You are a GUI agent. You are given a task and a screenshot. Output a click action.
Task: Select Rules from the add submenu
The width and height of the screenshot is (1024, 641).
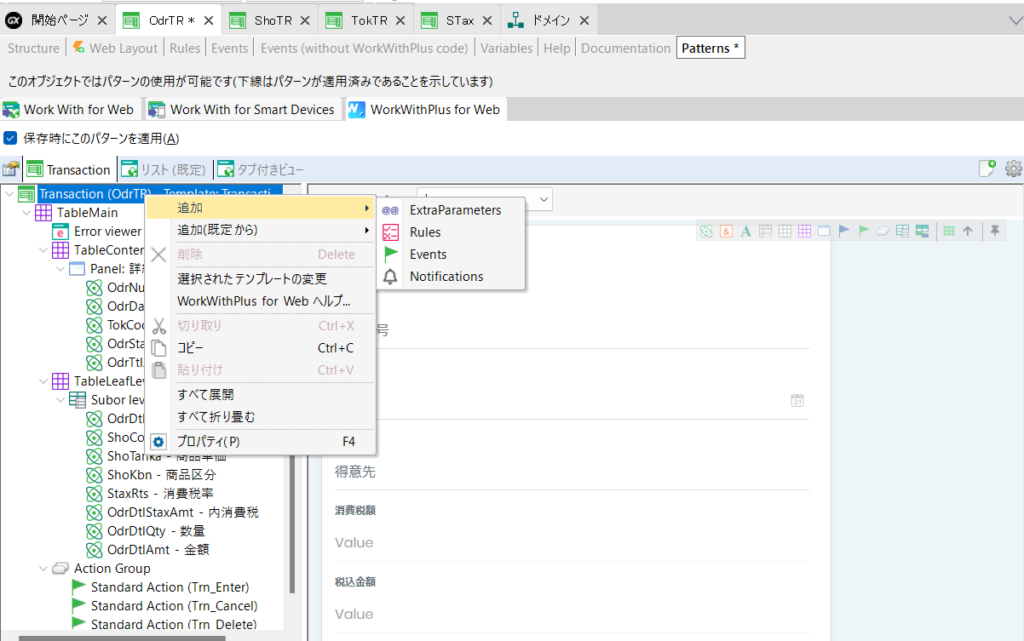(x=425, y=232)
